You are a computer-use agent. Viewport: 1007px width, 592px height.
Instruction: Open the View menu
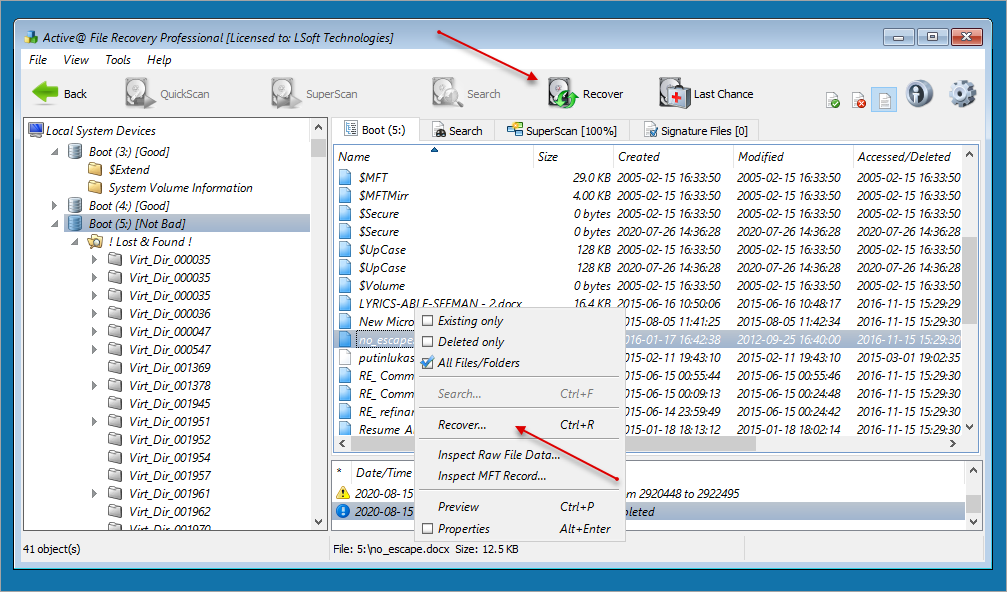pyautogui.click(x=76, y=60)
